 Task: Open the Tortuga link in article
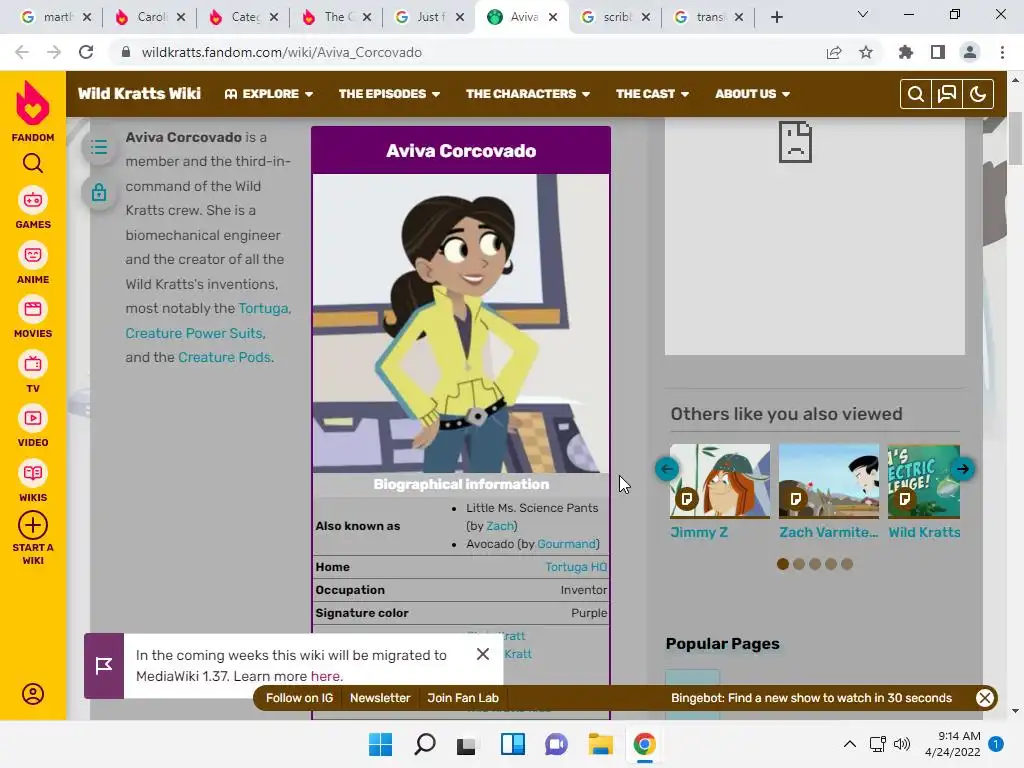click(x=263, y=308)
